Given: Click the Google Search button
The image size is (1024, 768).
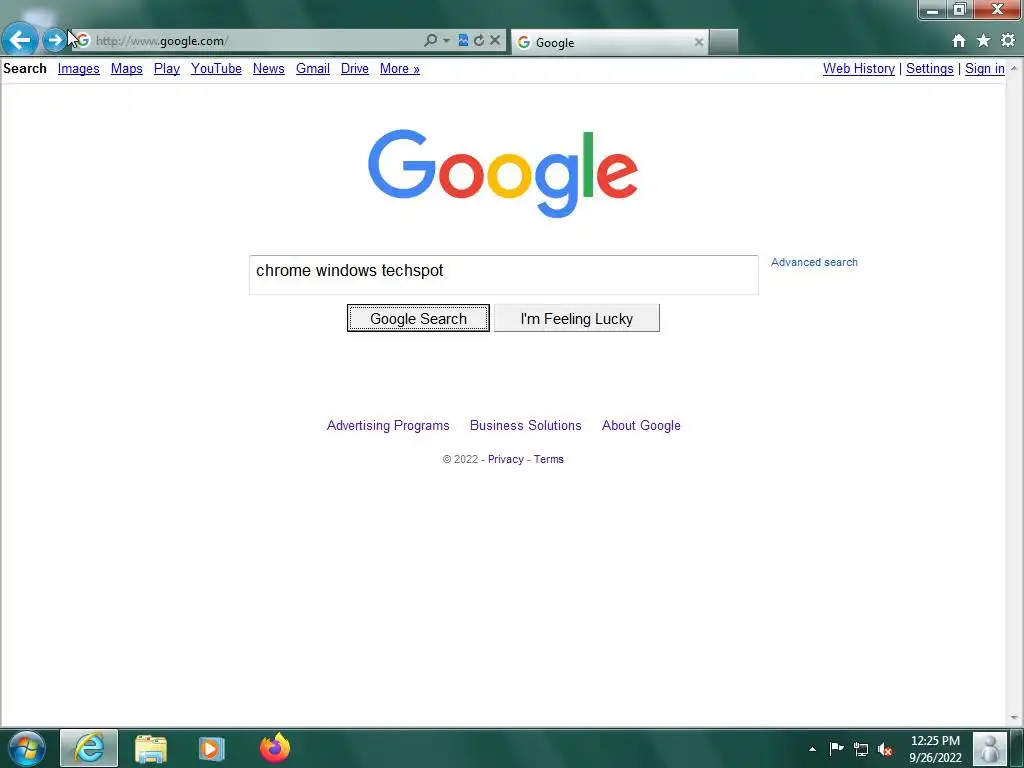Looking at the screenshot, I should pyautogui.click(x=418, y=318).
